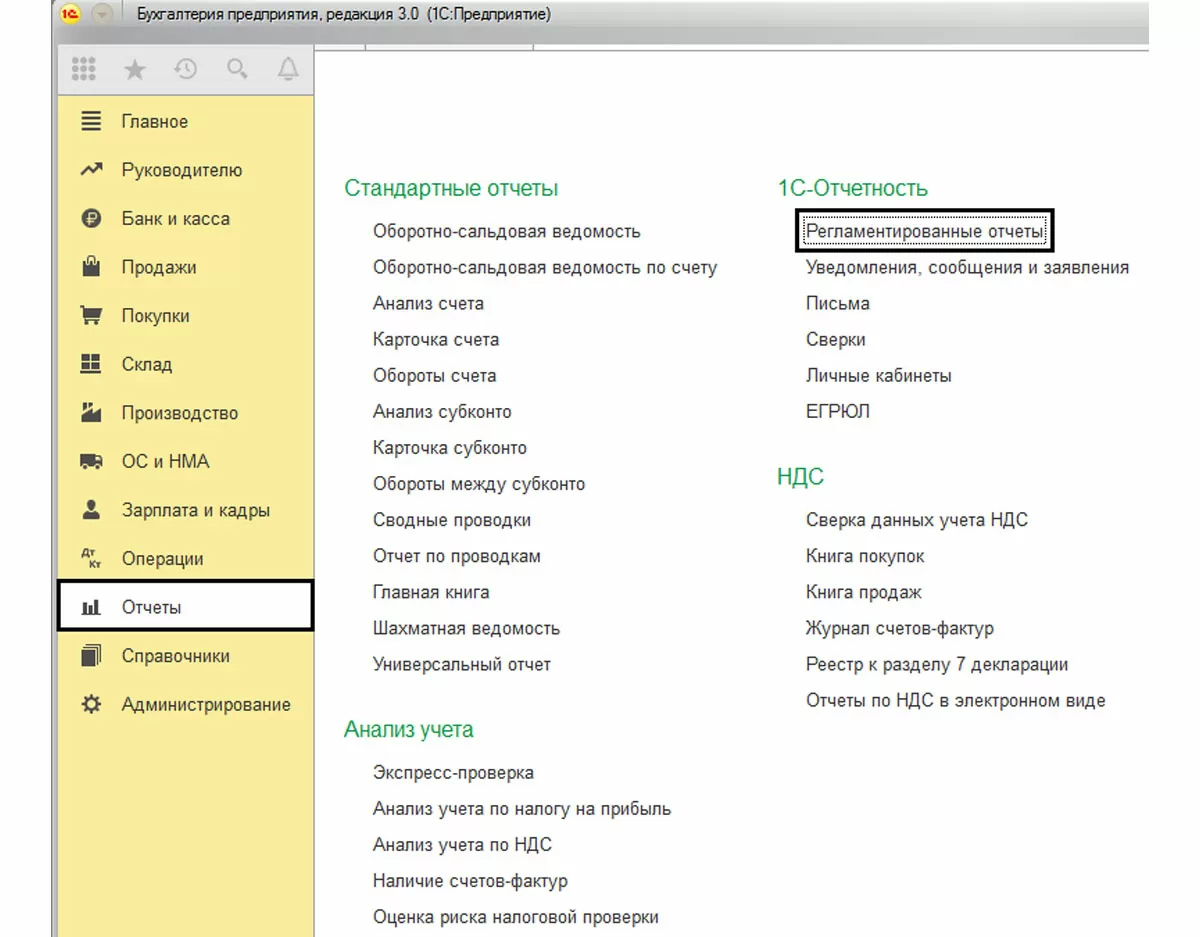Go to ОС и НМА section
The height and width of the screenshot is (937, 1200).
point(166,462)
